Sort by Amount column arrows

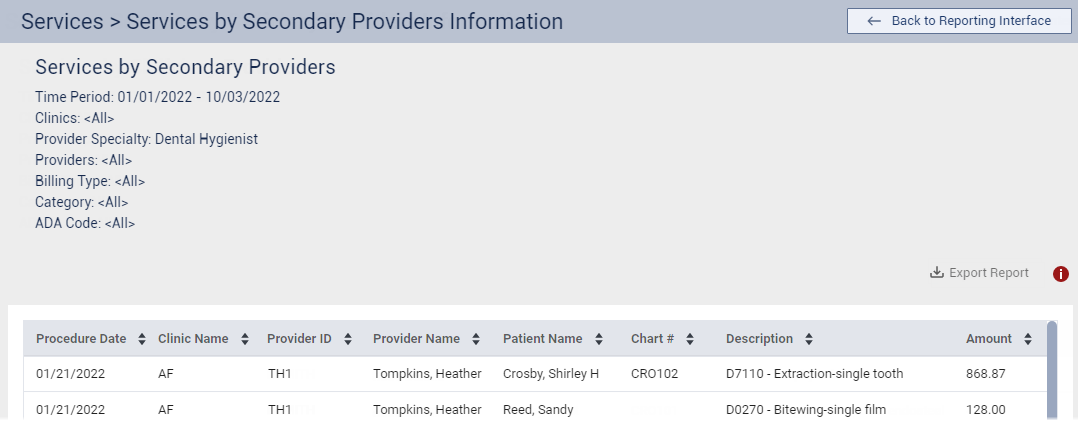[1028, 339]
